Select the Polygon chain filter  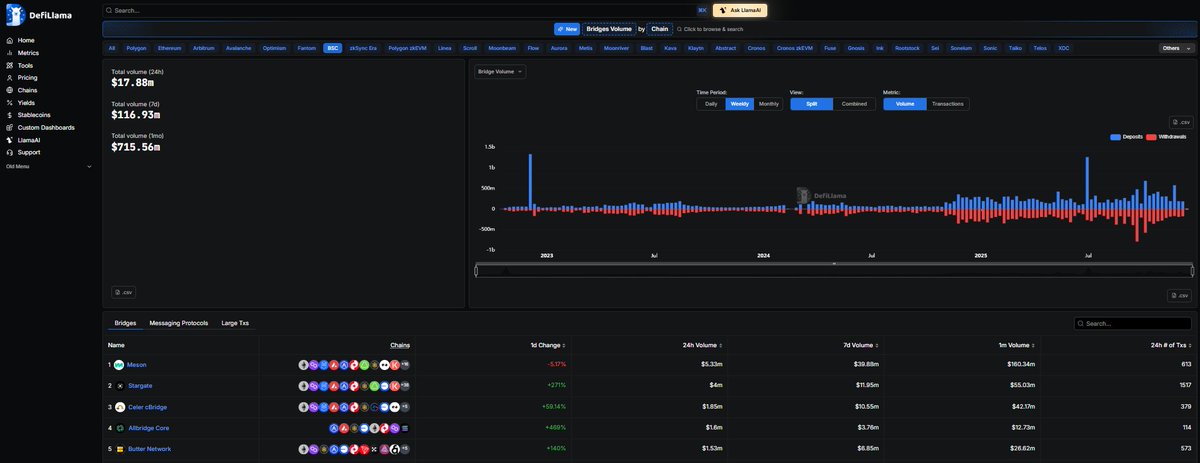tap(136, 48)
